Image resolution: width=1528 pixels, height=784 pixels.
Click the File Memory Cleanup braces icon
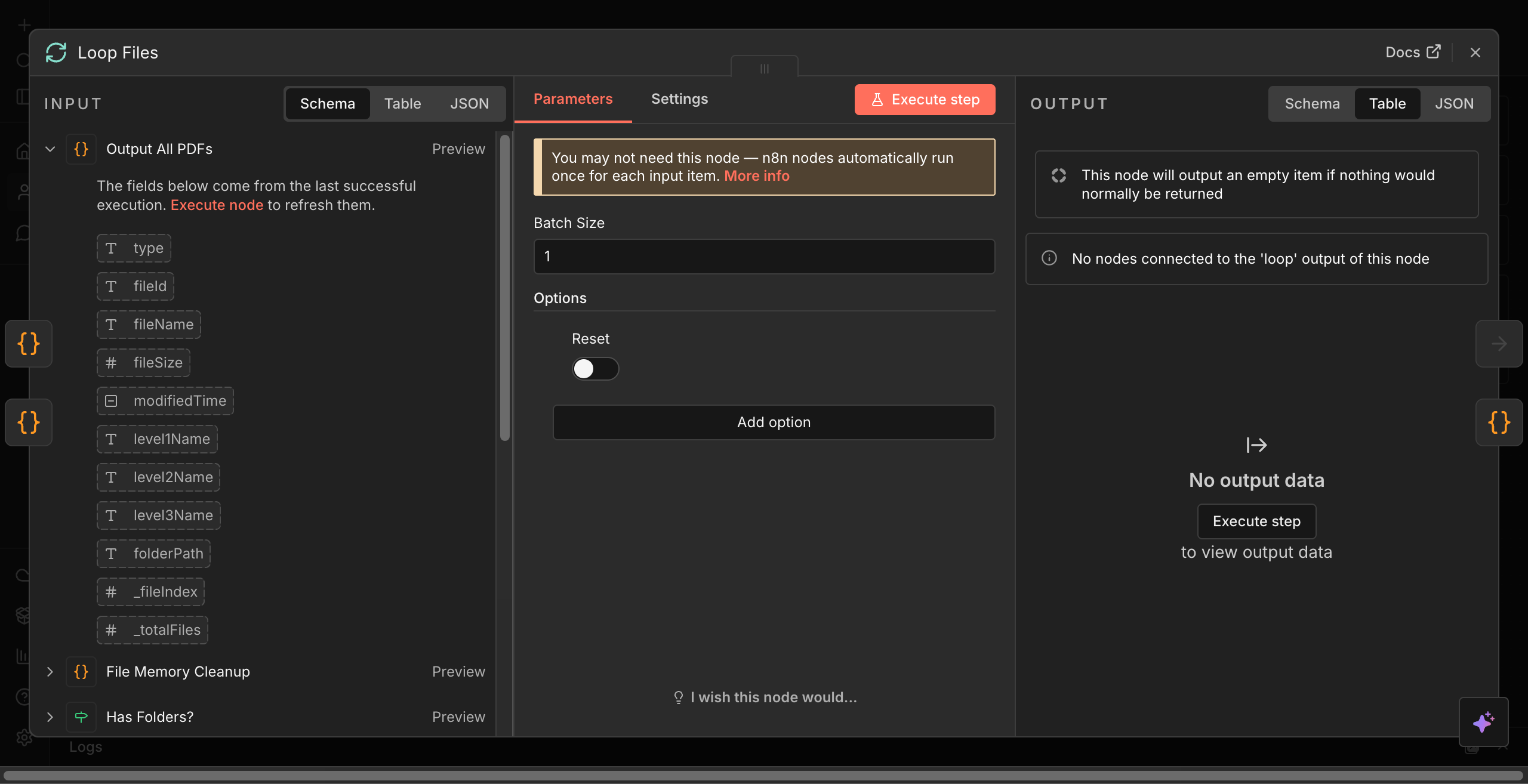81,672
